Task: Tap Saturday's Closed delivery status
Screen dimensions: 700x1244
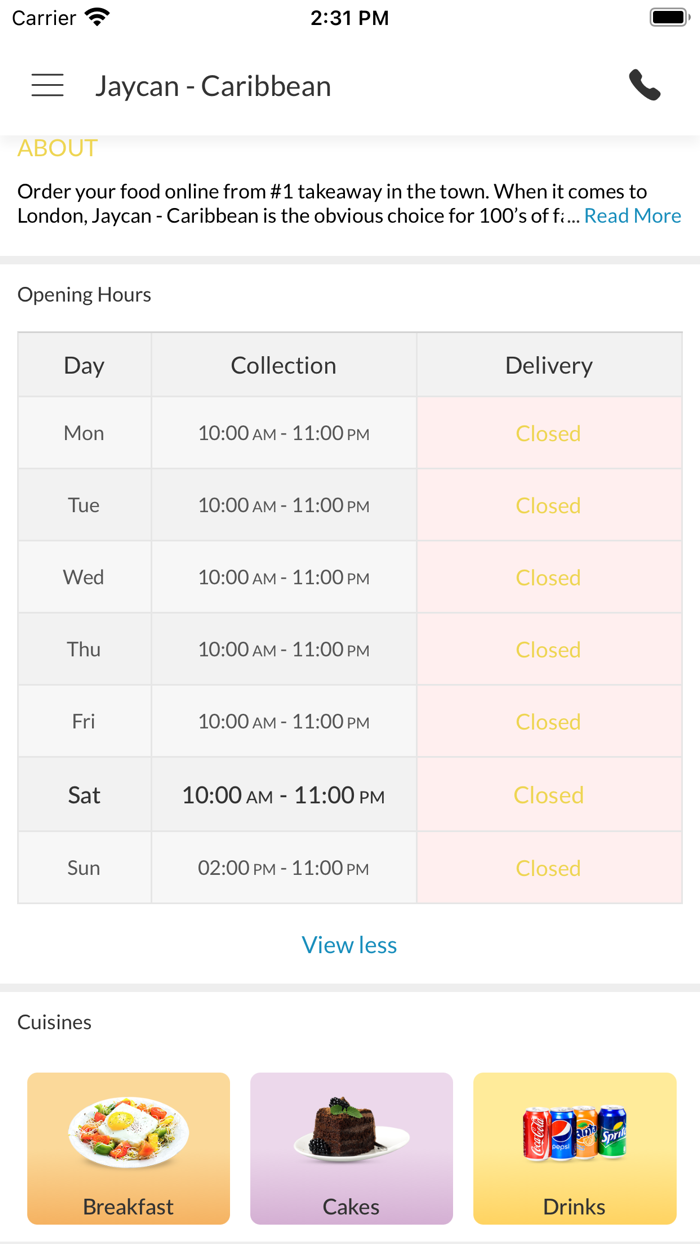Action: (548, 795)
